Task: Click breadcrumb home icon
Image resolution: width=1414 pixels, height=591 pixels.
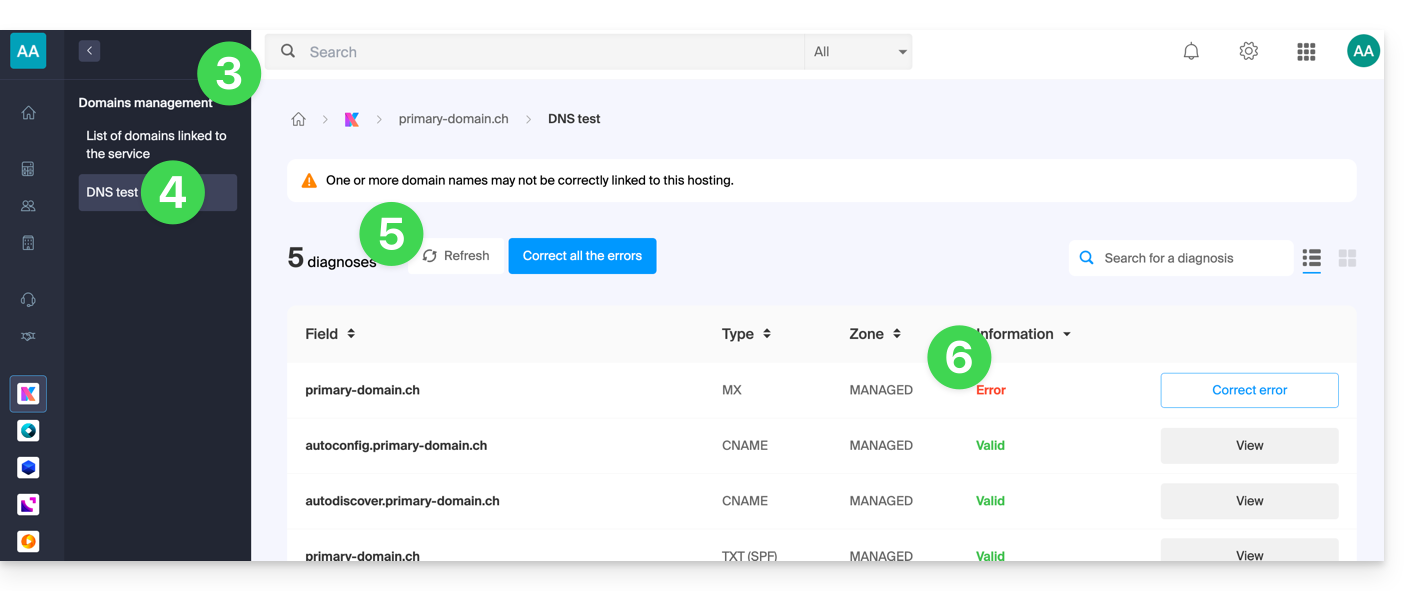Action: coord(298,119)
